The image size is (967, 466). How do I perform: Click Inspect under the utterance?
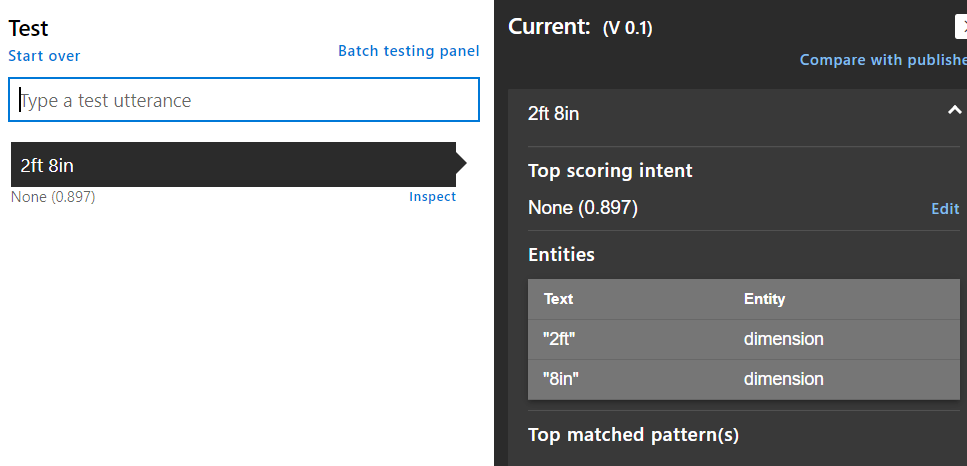coord(432,197)
